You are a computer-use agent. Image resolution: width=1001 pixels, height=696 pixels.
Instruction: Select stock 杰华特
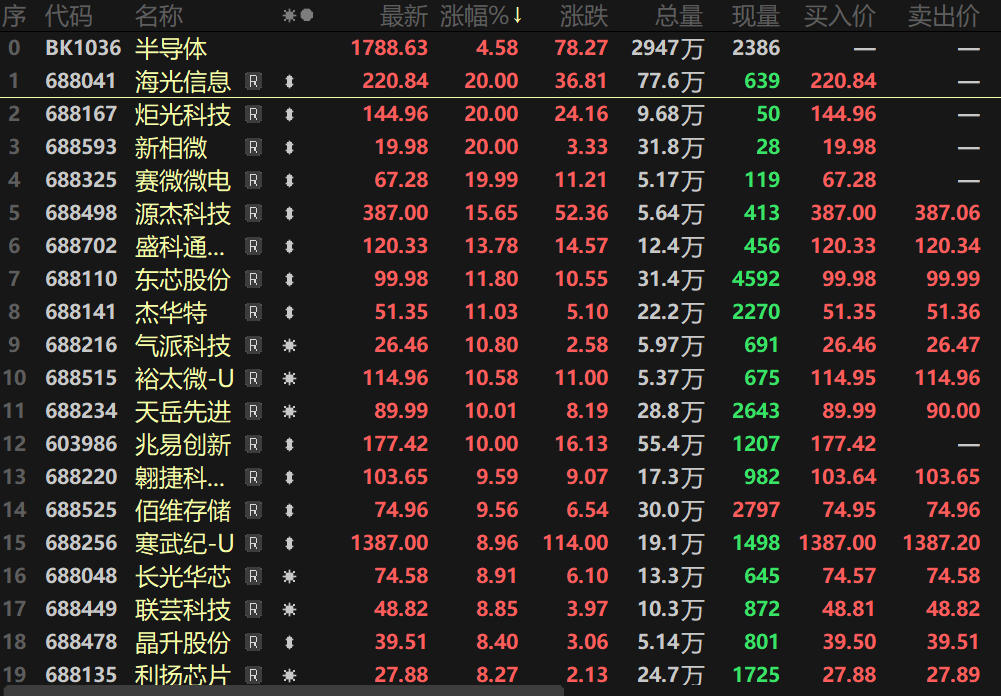coord(171,312)
